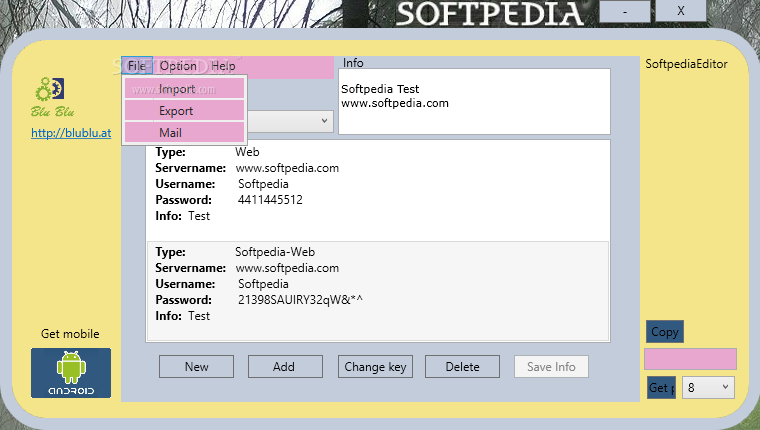Viewport: 760px width, 430px height.
Task: Click into the Info text box
Action: tap(474, 101)
